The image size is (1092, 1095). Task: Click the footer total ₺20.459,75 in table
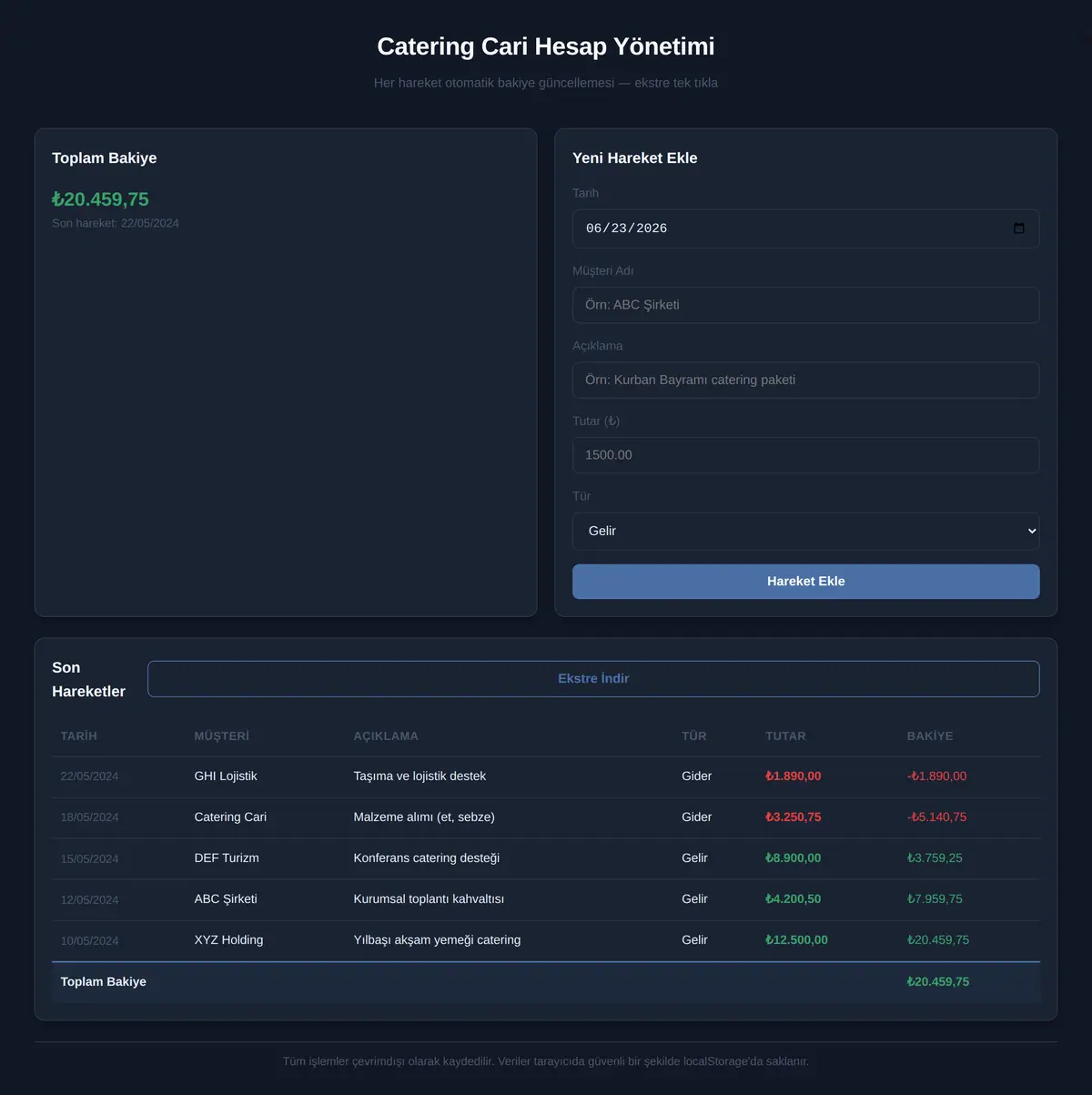pyautogui.click(x=938, y=982)
